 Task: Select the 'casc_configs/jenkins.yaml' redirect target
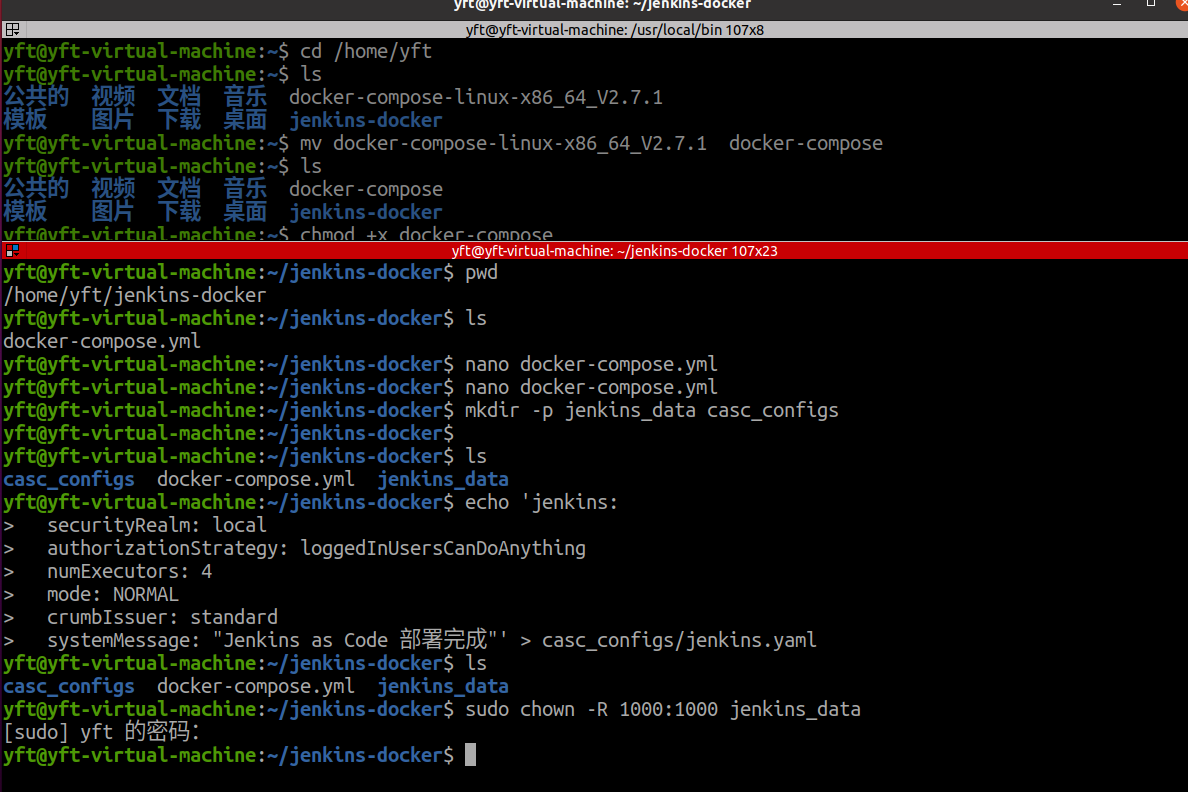tap(680, 640)
